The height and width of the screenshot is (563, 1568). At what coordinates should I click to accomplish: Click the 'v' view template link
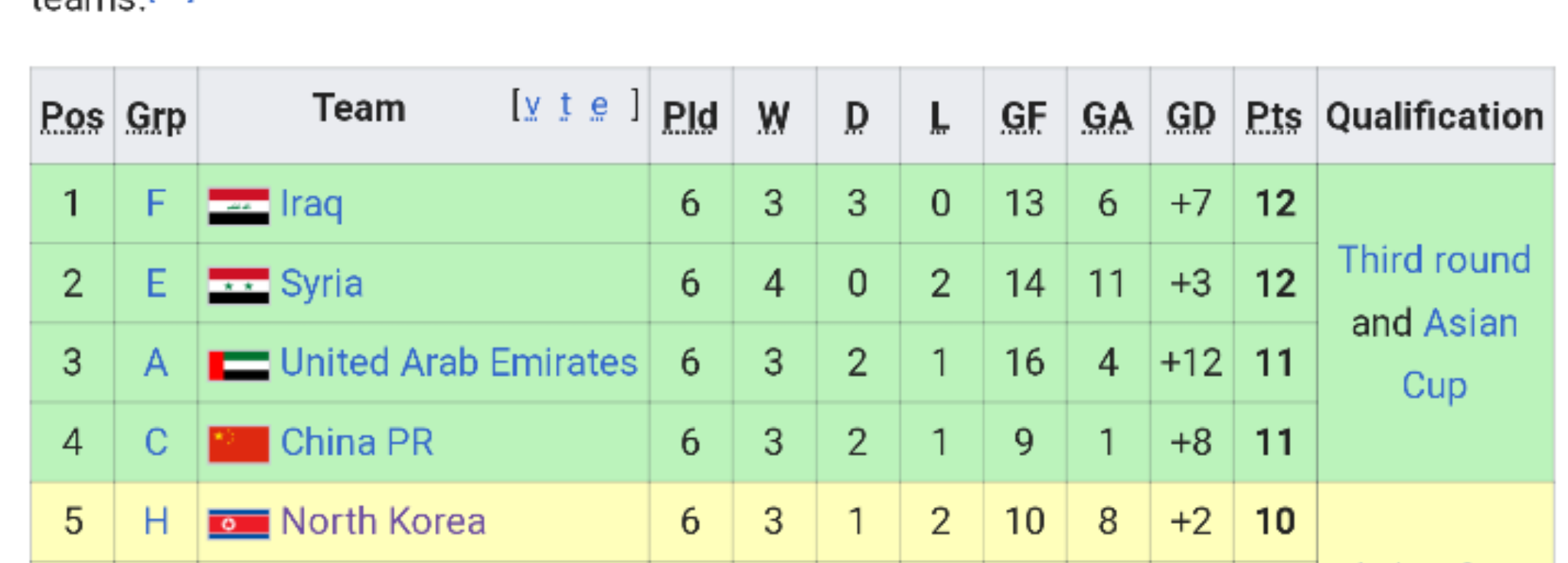pyautogui.click(x=532, y=105)
